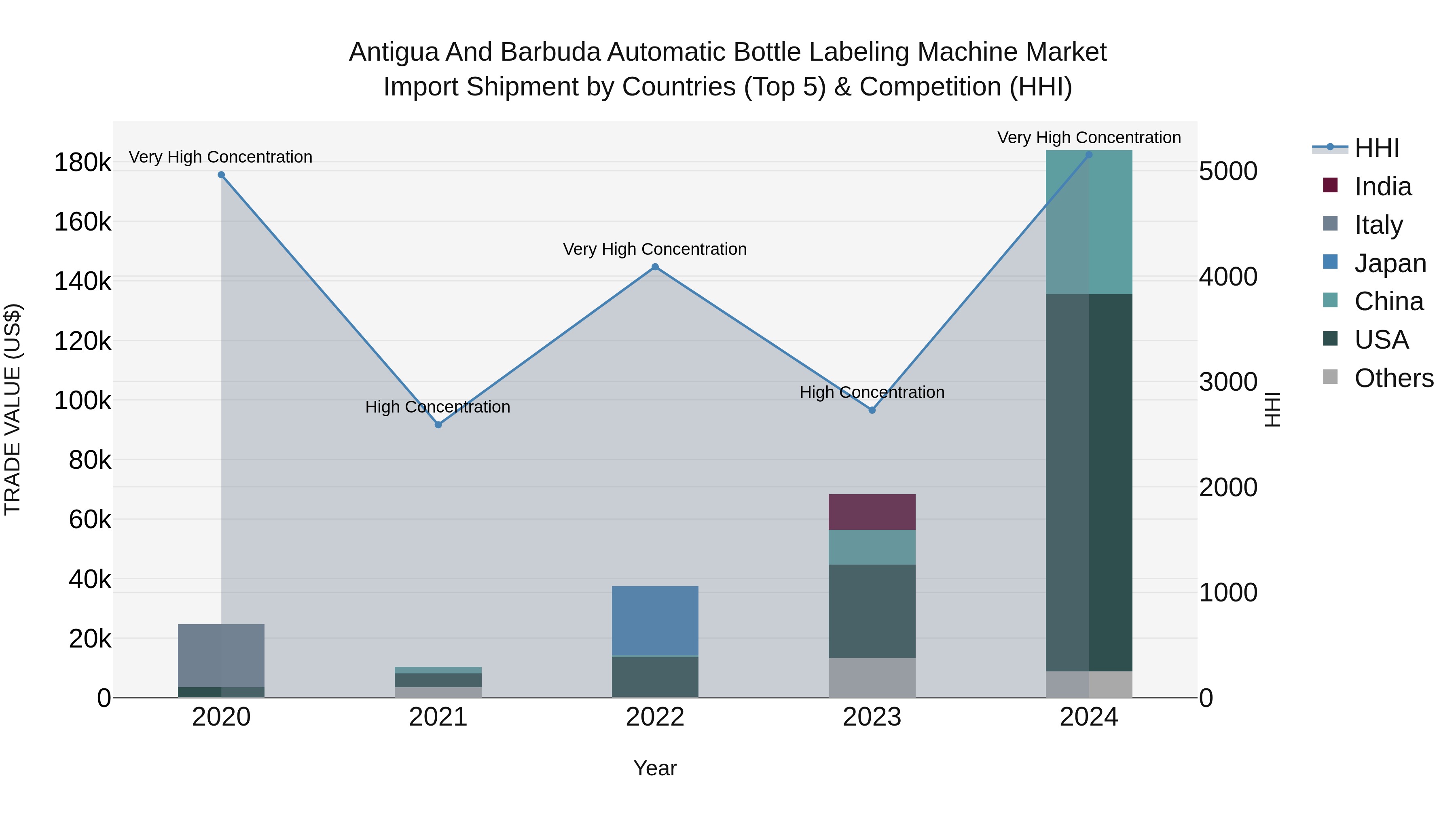Click 'High Concentration' annotation above 2021
The image size is (1456, 819).
click(x=438, y=406)
